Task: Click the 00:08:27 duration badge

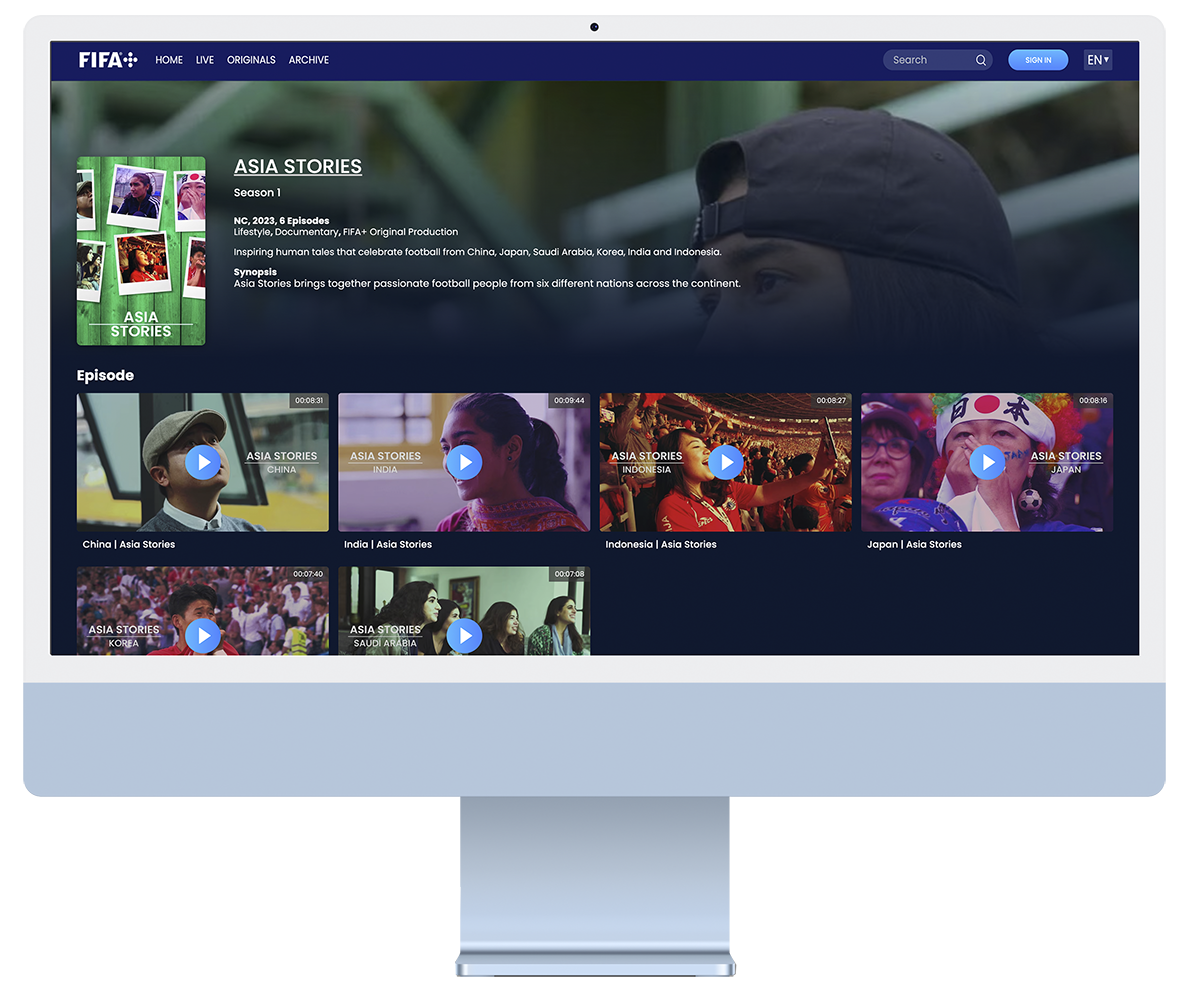Action: click(831, 400)
